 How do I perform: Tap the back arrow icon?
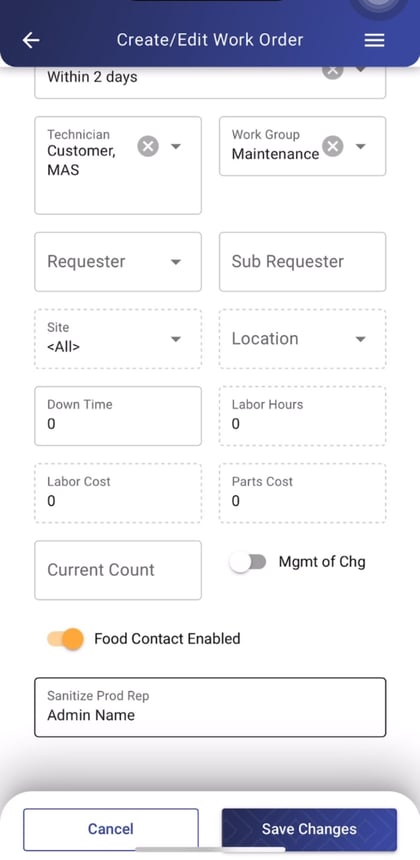31,40
